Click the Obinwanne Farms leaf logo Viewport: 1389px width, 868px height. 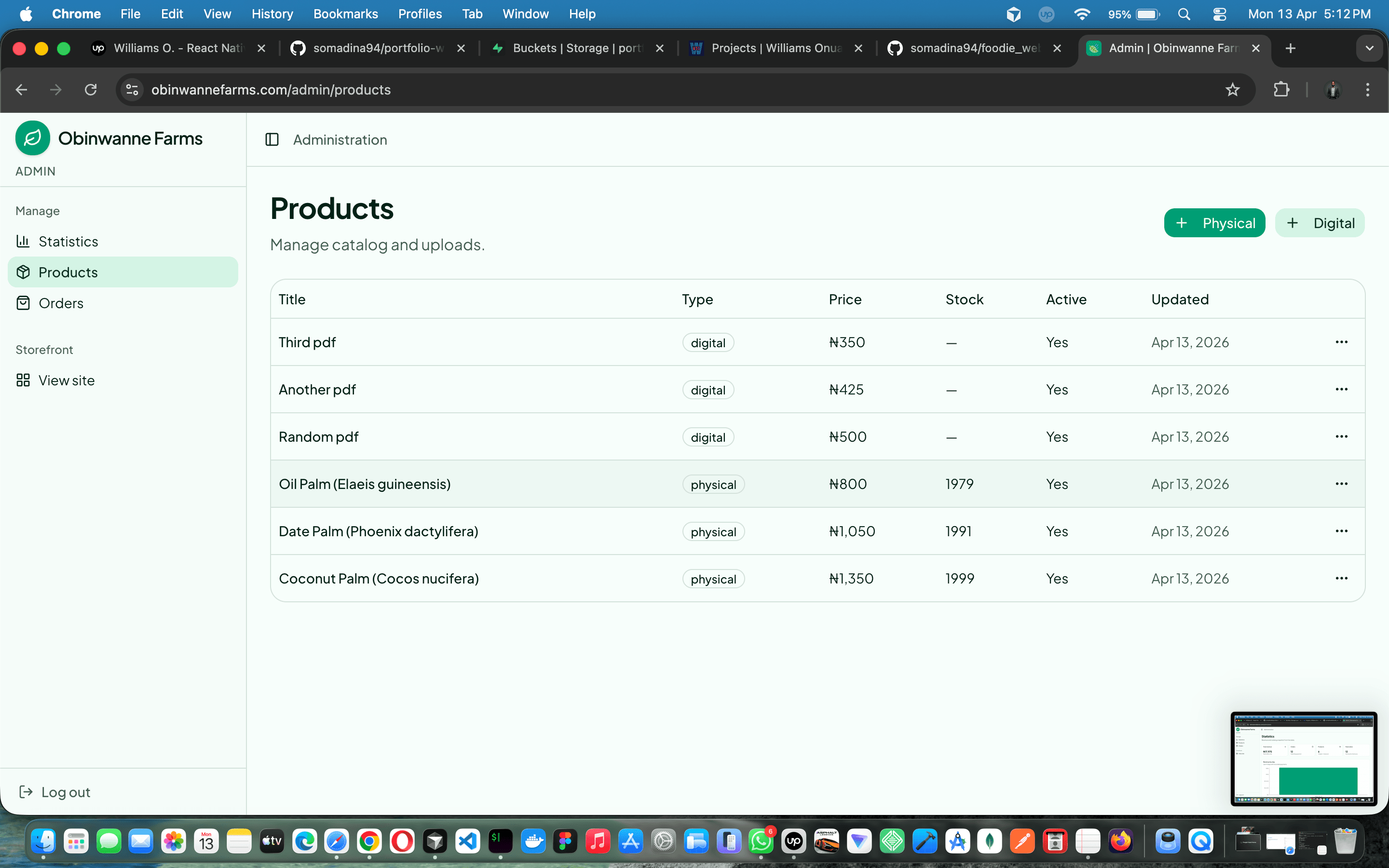point(32,138)
